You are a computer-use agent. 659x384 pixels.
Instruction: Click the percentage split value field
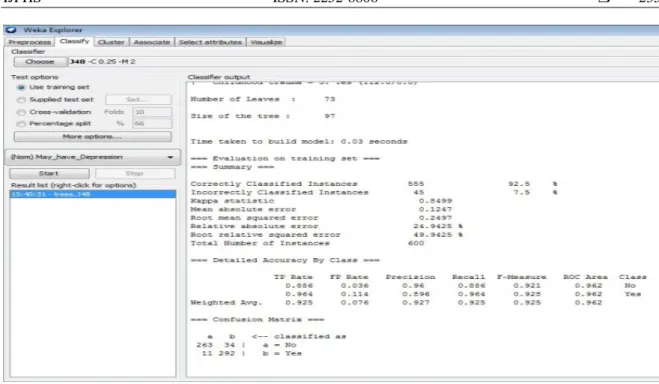coord(152,124)
